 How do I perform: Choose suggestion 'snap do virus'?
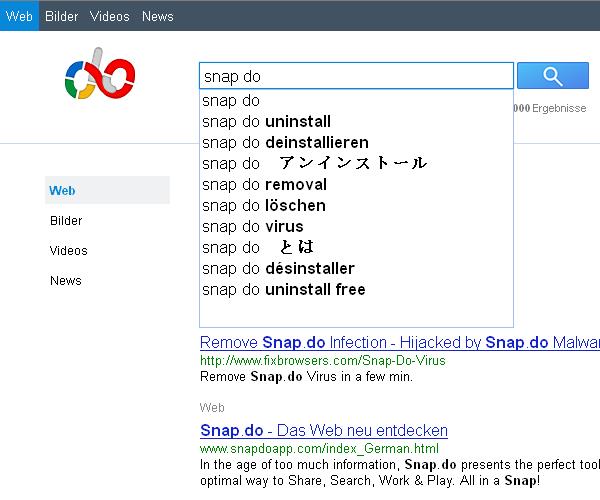(356, 226)
